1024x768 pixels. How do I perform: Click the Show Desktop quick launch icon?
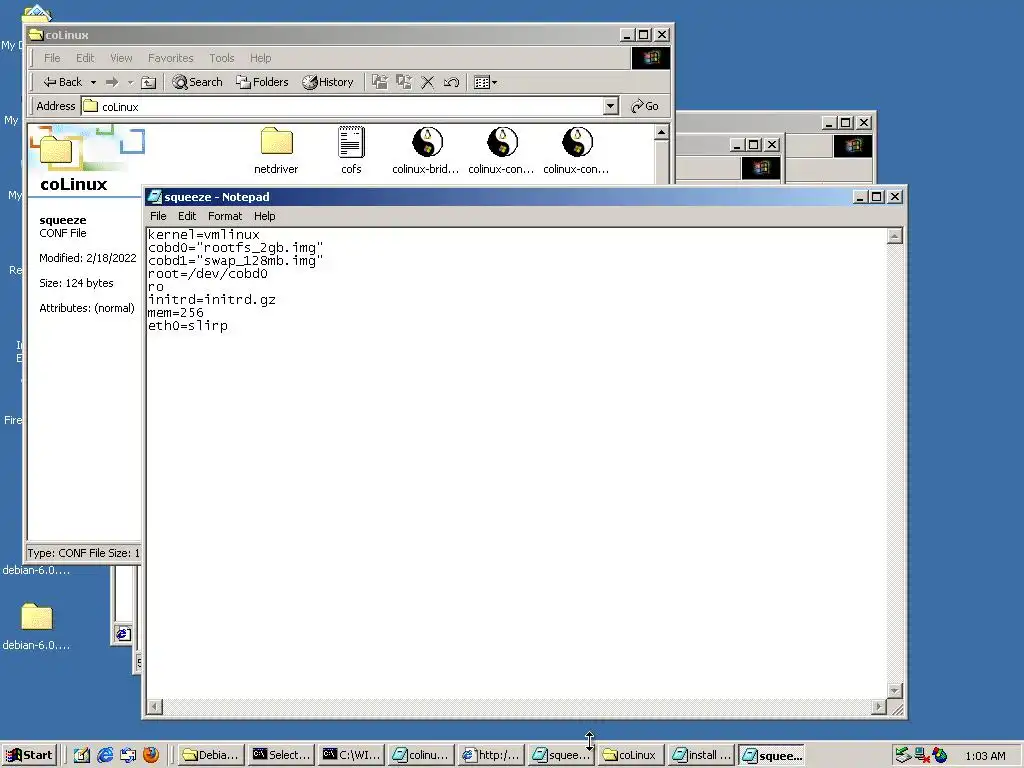(x=82, y=755)
